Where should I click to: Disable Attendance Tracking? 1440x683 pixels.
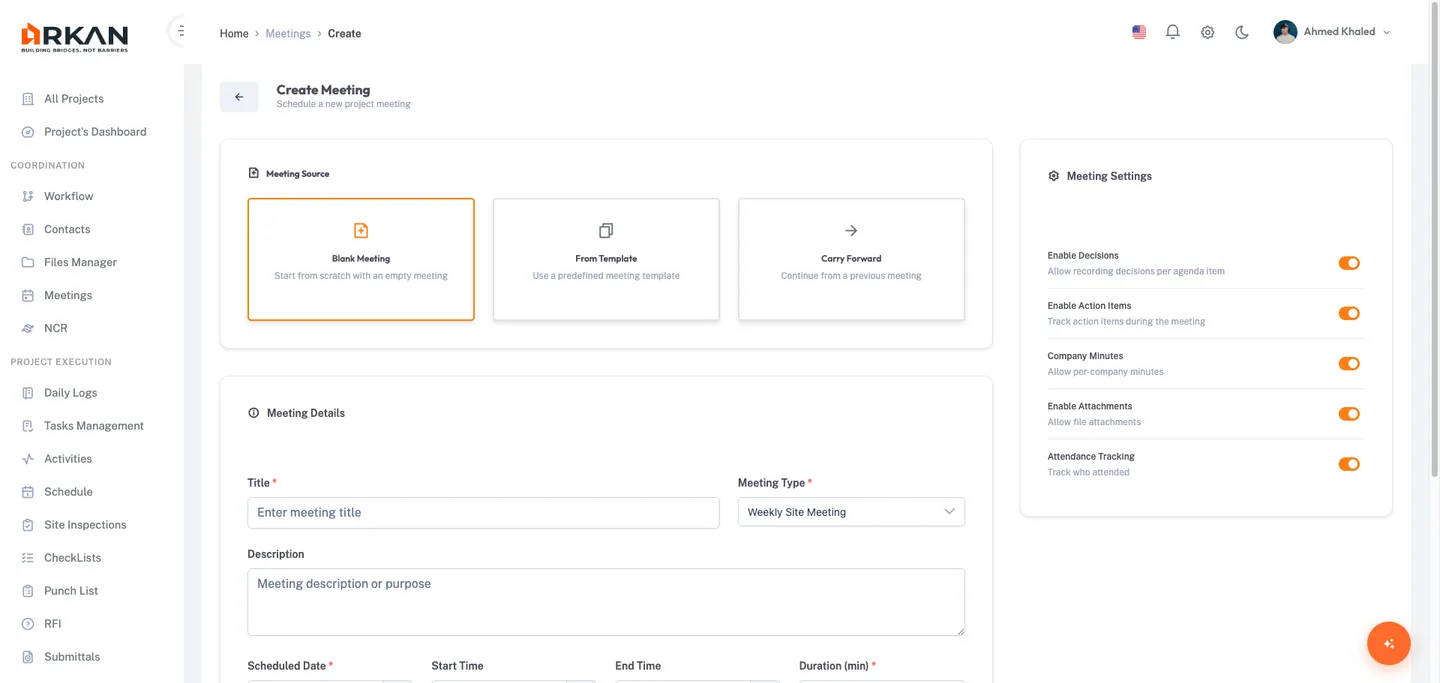[x=1349, y=464]
